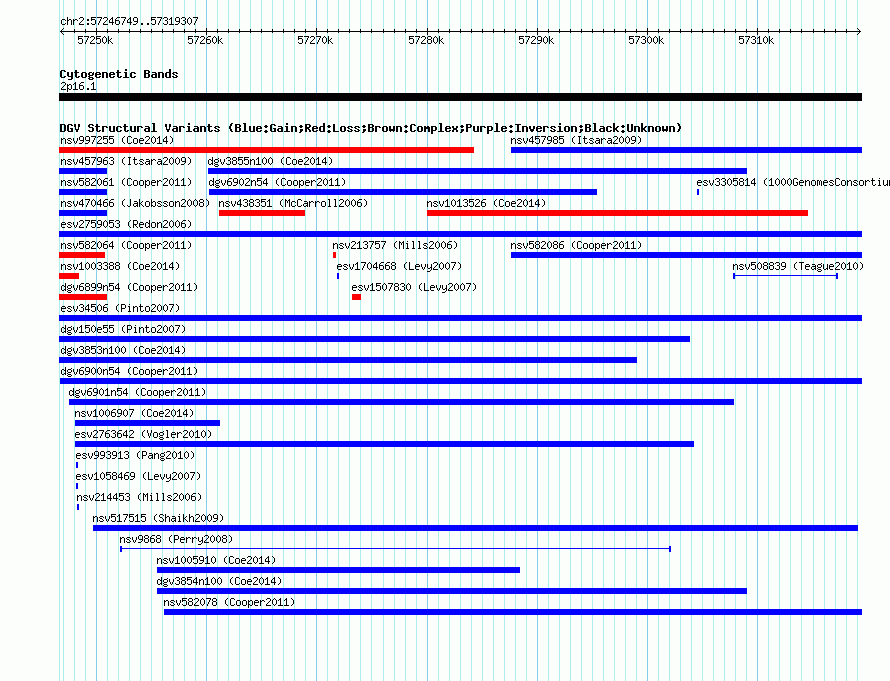Click the 57250k ruler tick label
The height and width of the screenshot is (681, 890).
click(95, 40)
